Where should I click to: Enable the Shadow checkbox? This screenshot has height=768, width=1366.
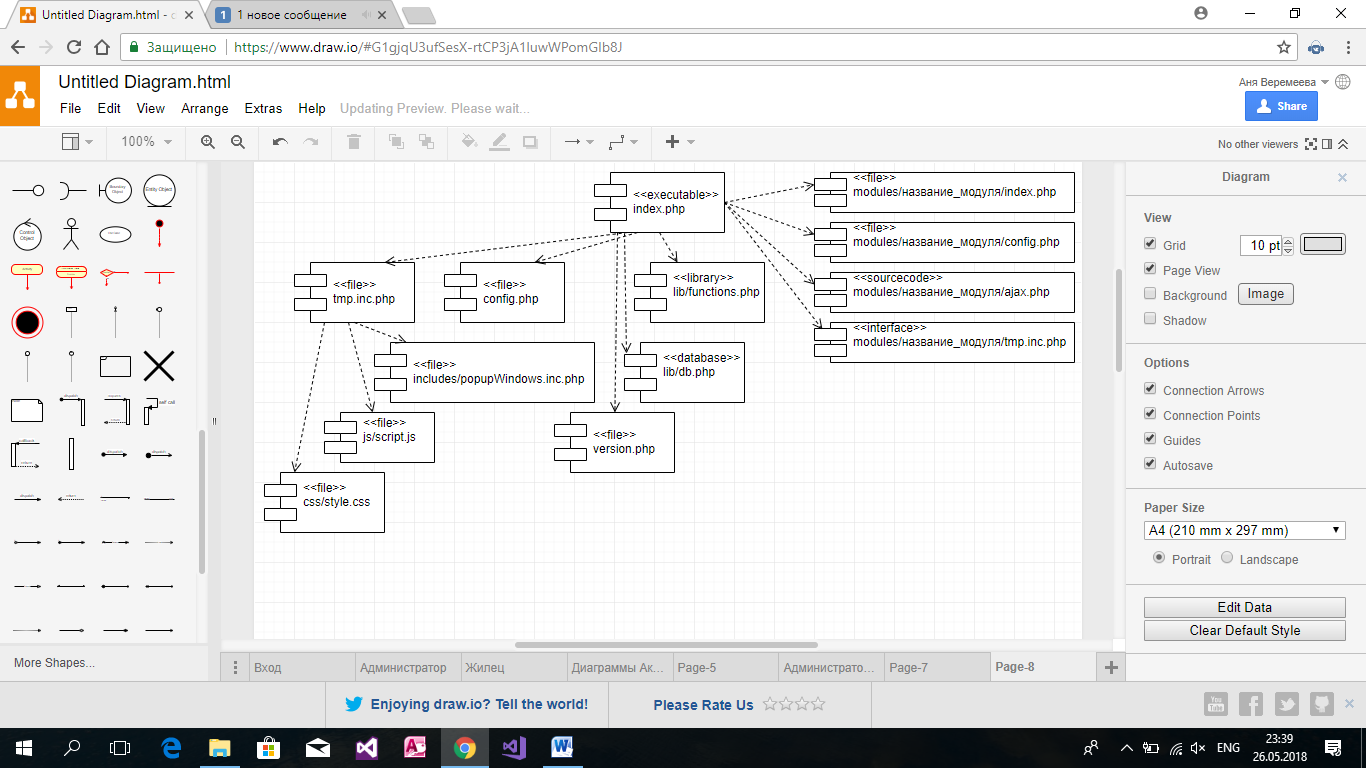coord(1150,320)
